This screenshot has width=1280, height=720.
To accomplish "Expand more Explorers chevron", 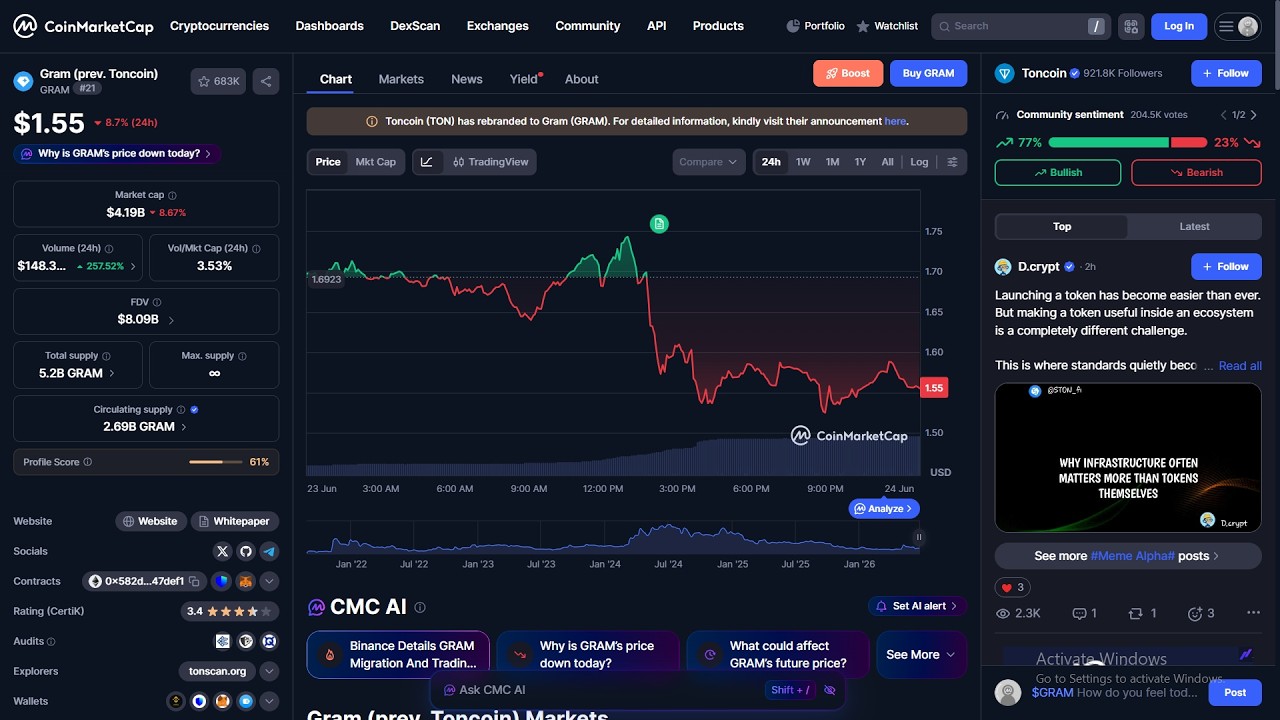I will 269,671.
